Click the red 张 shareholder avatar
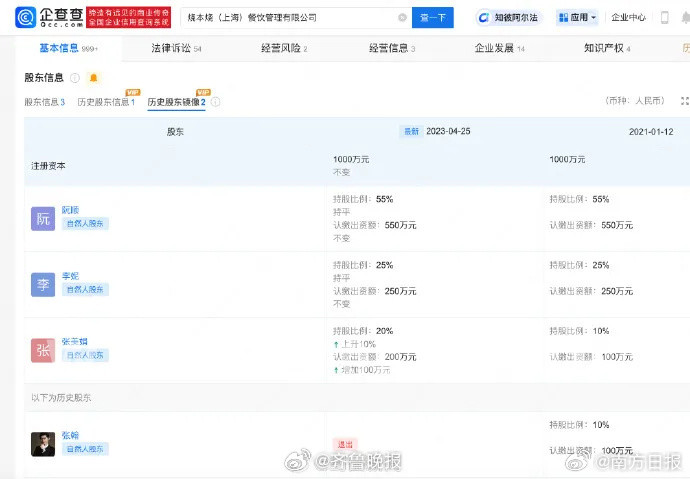Viewport: 690px width, 479px height. click(43, 350)
